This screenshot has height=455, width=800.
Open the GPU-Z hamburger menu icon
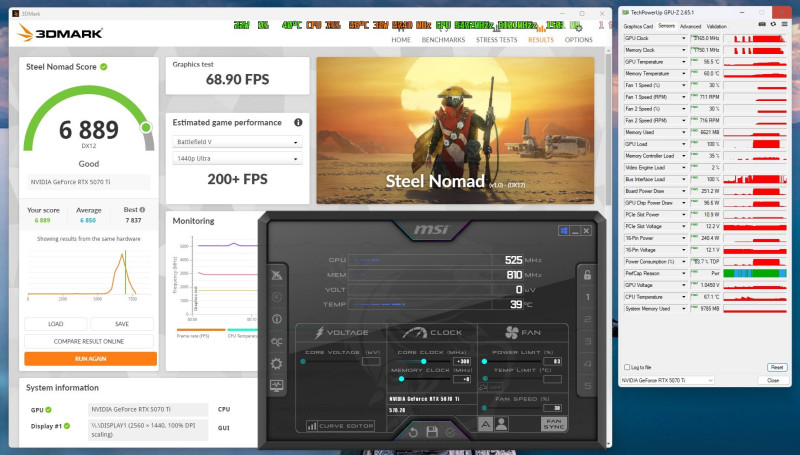click(x=785, y=24)
